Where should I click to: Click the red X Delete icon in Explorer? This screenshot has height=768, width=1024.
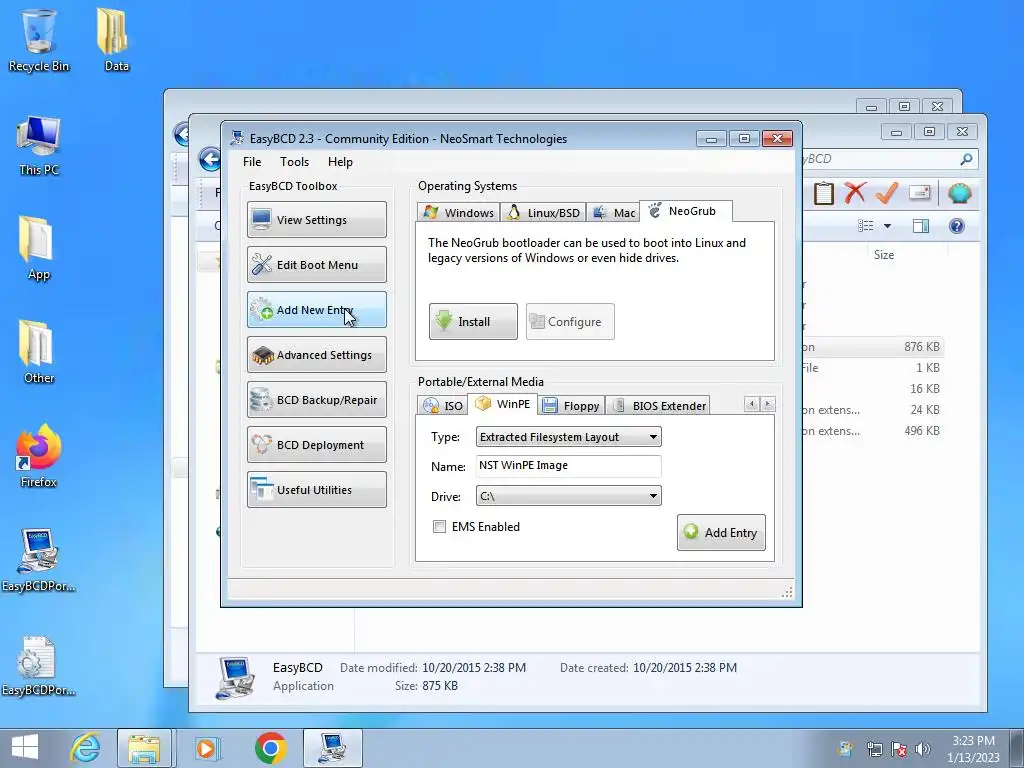854,193
